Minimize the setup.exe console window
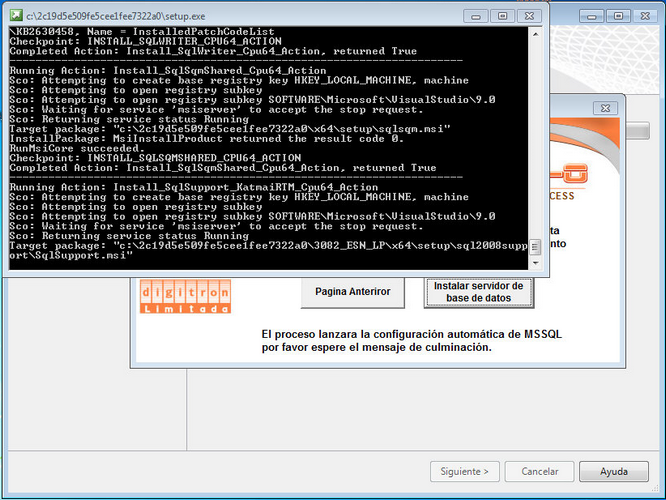Image resolution: width=666 pixels, height=500 pixels. tap(476, 16)
